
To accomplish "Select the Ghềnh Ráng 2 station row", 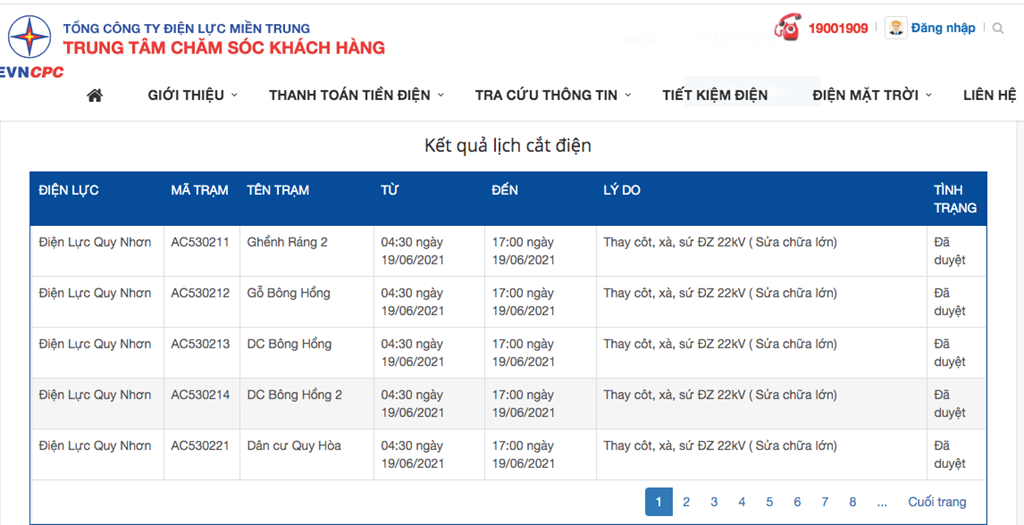I will (x=508, y=251).
